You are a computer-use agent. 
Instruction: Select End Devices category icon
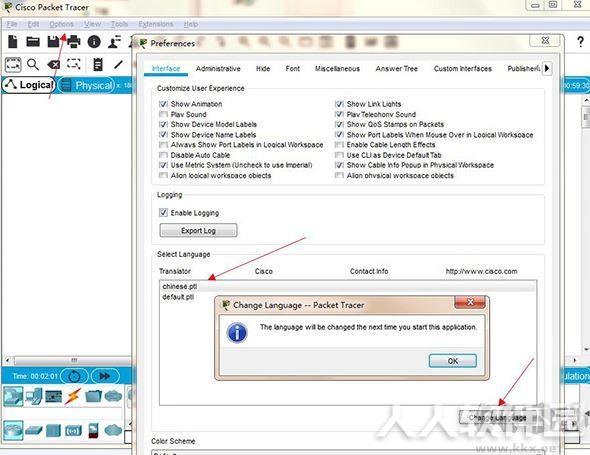(34, 396)
